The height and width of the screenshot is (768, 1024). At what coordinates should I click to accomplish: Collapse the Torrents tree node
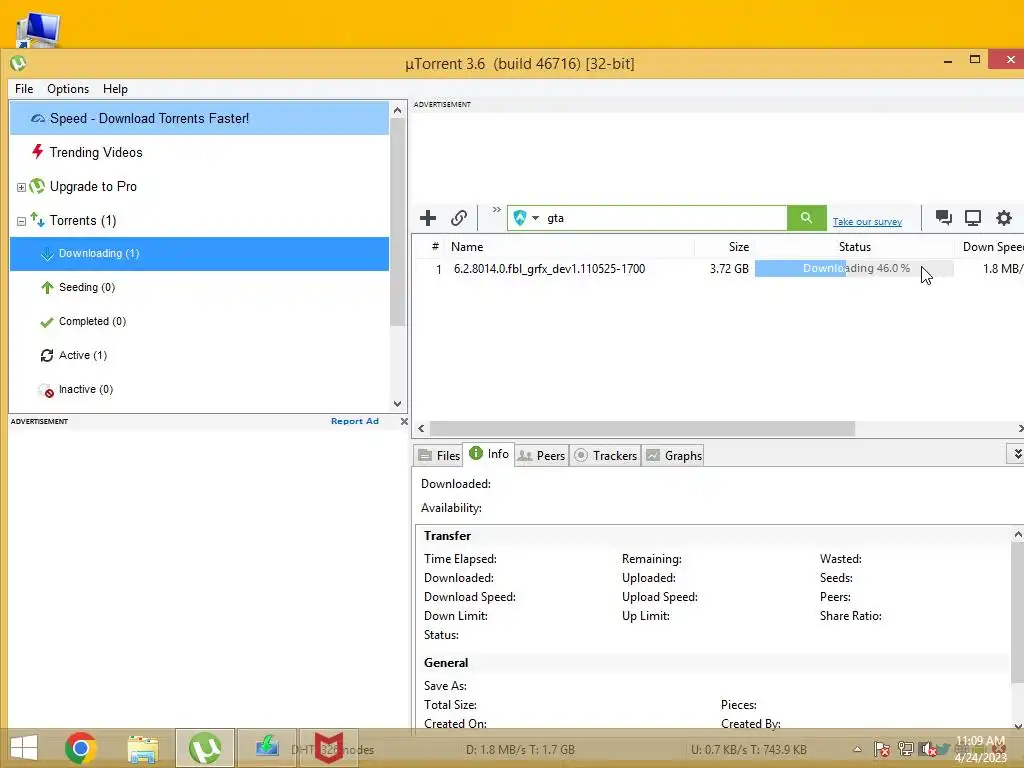[21, 221]
